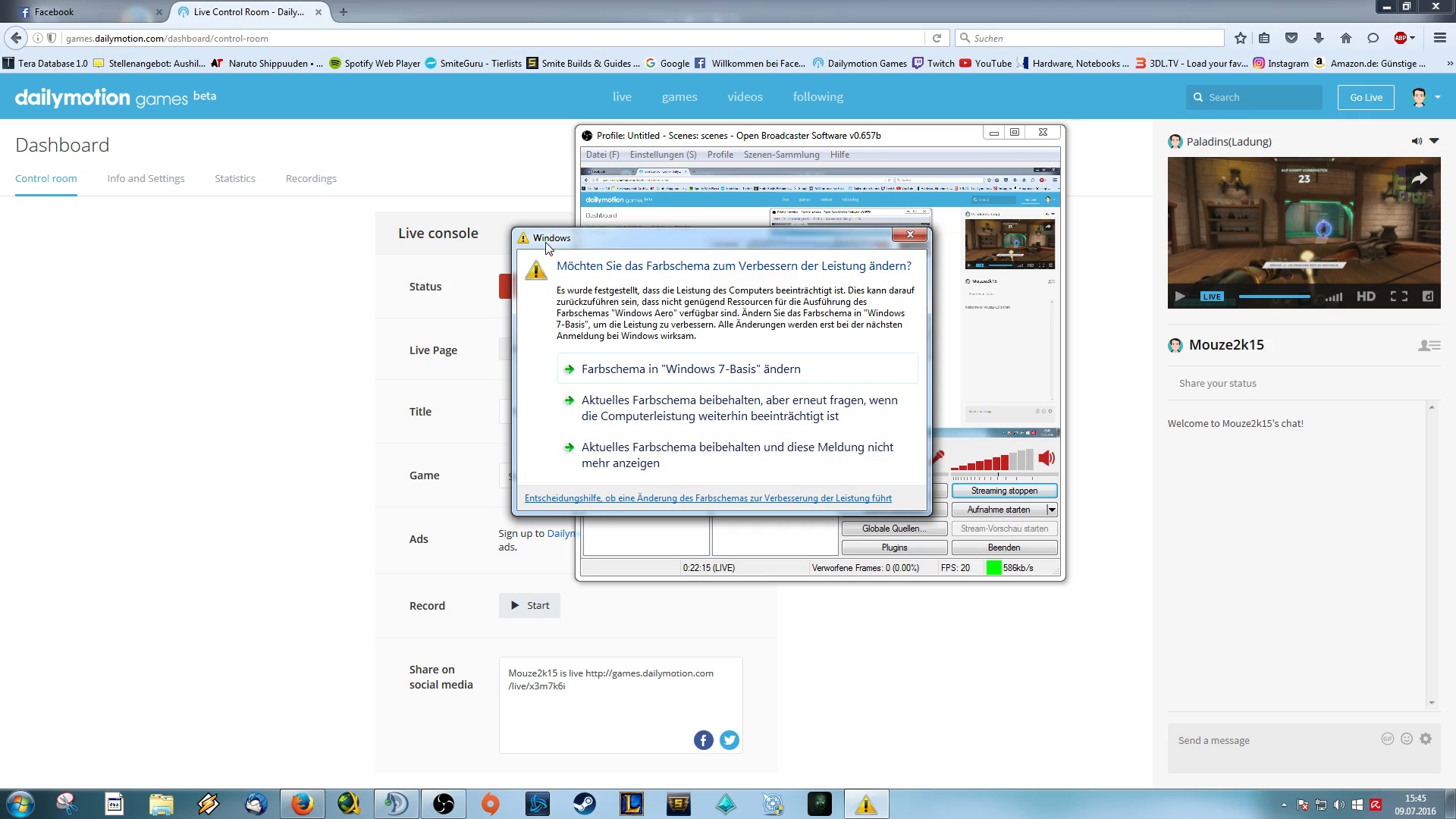Click the share arrow on video
1456x819 pixels.
click(1419, 179)
